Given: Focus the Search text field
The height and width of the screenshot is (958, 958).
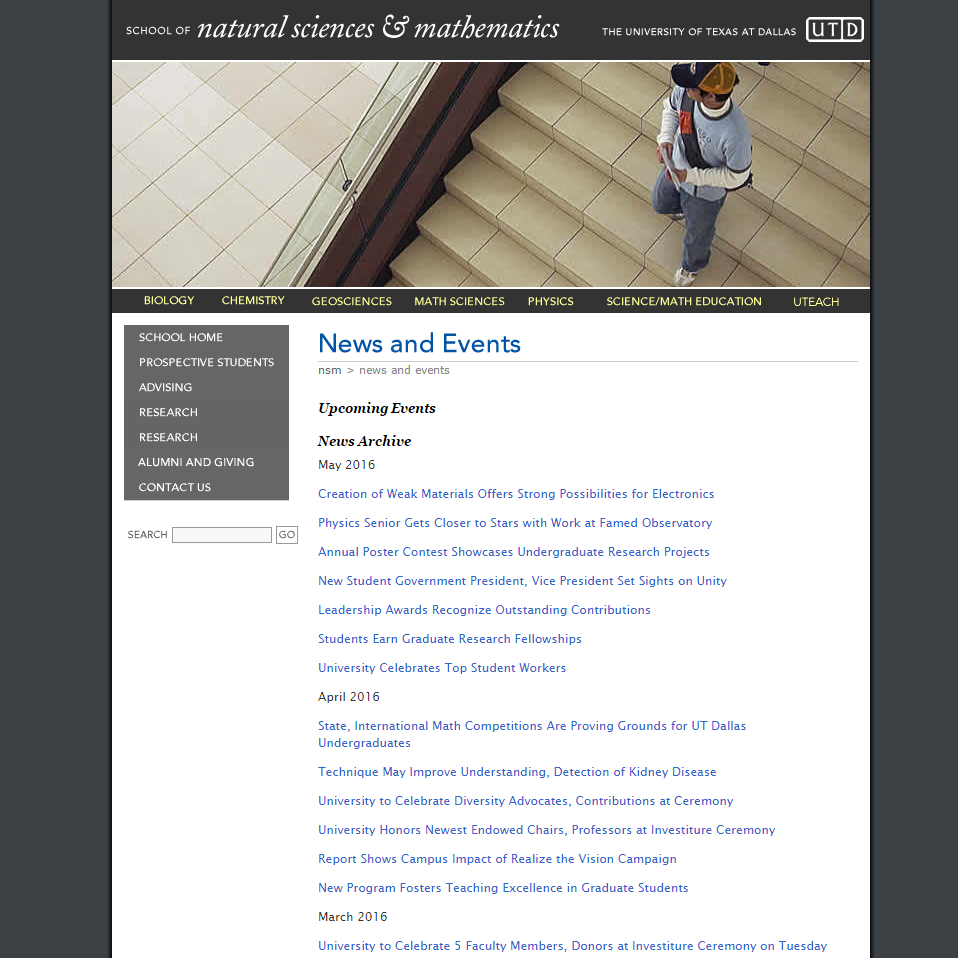Looking at the screenshot, I should [x=221, y=535].
